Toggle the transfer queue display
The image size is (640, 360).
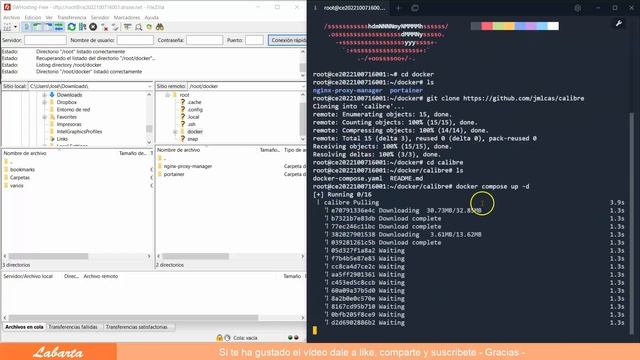(x=59, y=27)
